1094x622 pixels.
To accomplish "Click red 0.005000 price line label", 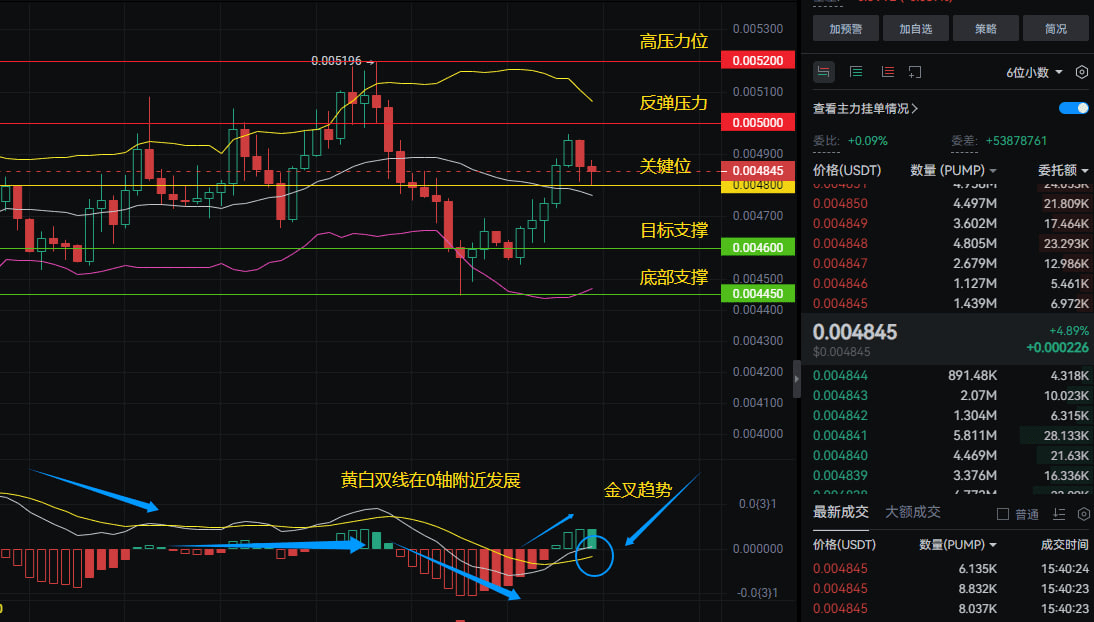I will pos(758,123).
